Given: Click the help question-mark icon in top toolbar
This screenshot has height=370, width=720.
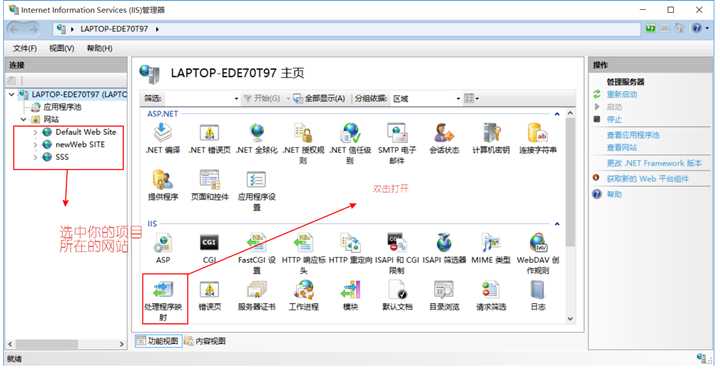Looking at the screenshot, I should point(697,28).
